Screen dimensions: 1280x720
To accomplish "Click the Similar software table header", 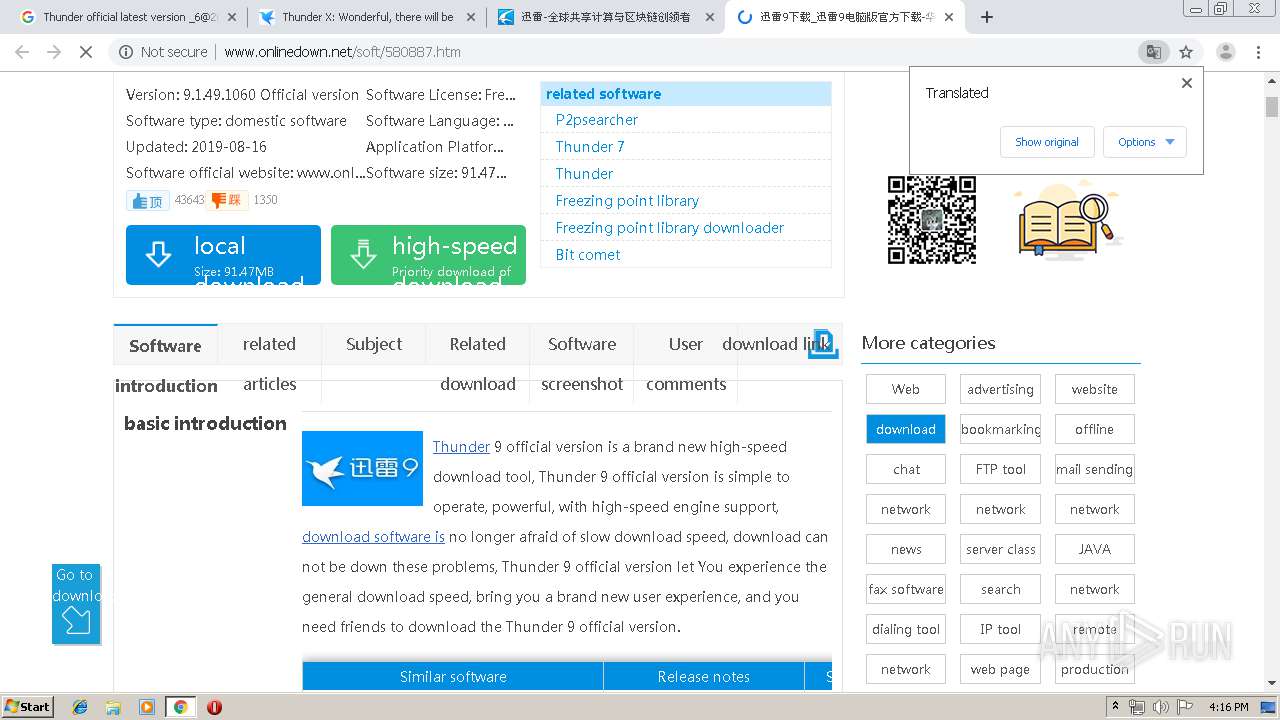I will (x=453, y=677).
